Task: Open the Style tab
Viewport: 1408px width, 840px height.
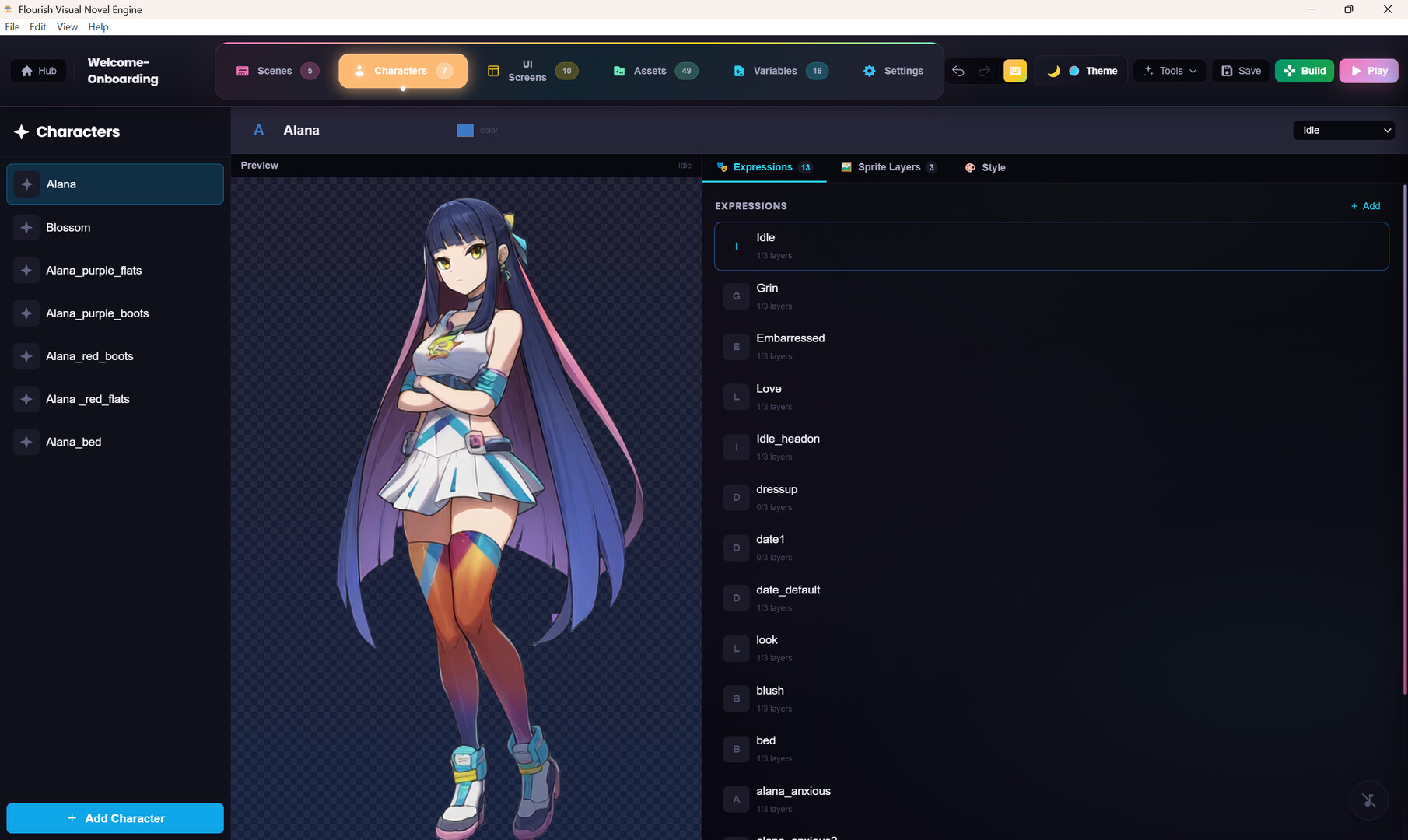Action: coord(986,167)
